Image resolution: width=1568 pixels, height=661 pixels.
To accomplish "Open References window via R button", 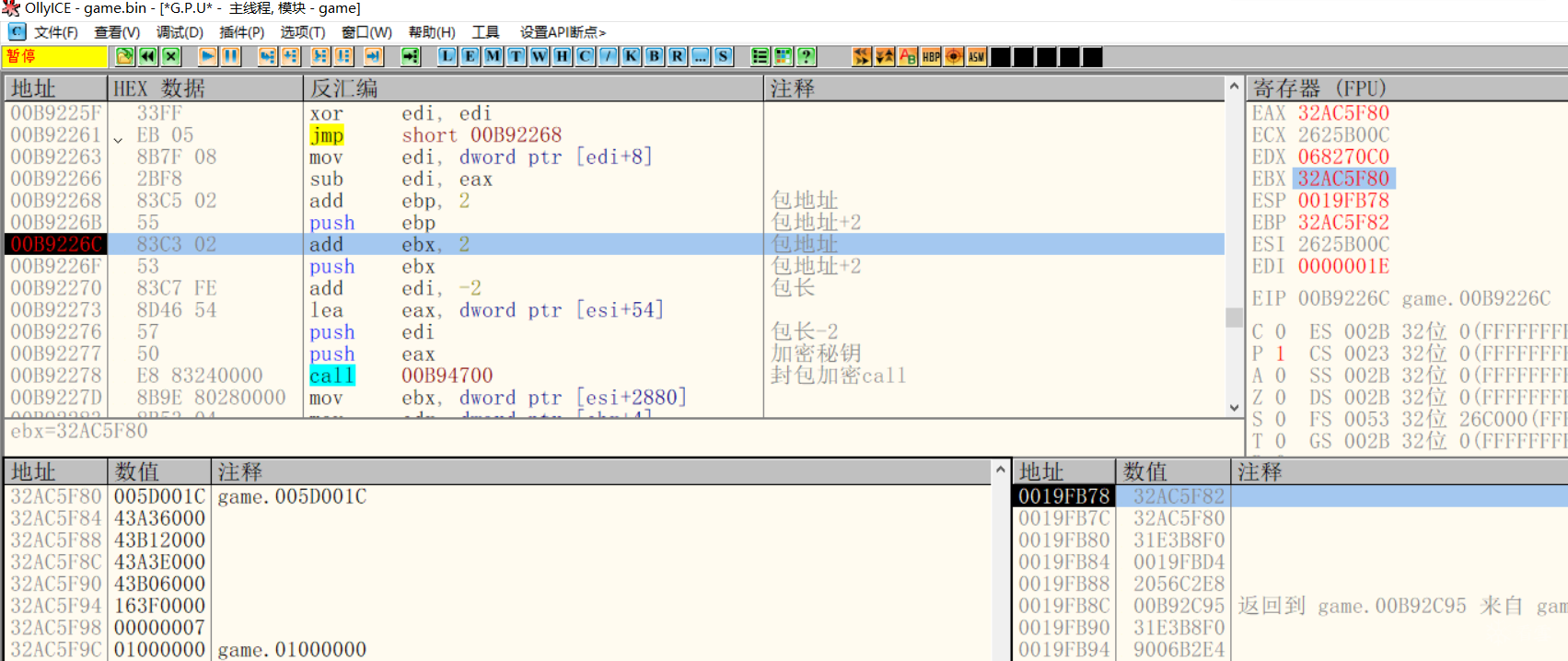I will click(678, 56).
